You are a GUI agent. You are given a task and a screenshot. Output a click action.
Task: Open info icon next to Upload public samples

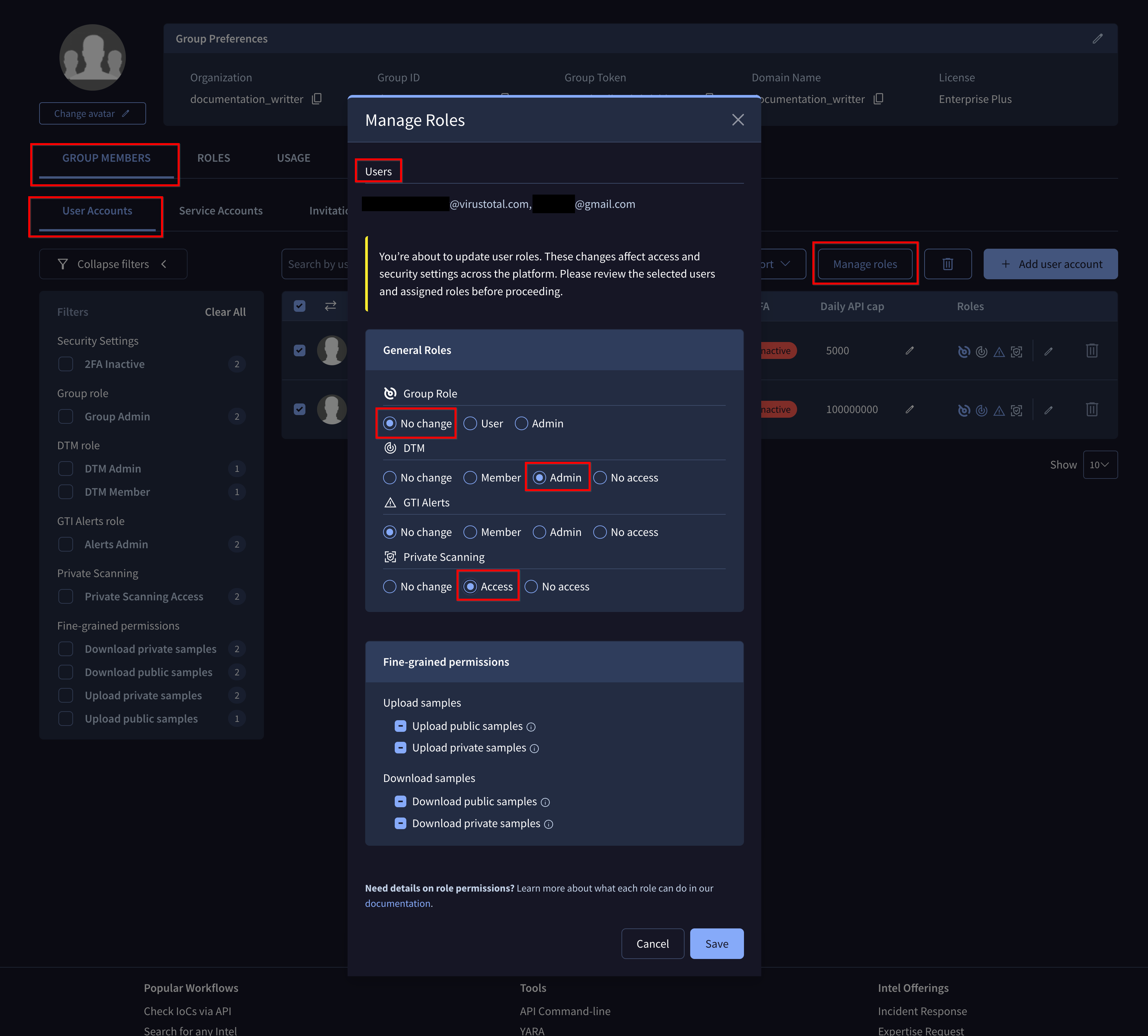click(531, 727)
